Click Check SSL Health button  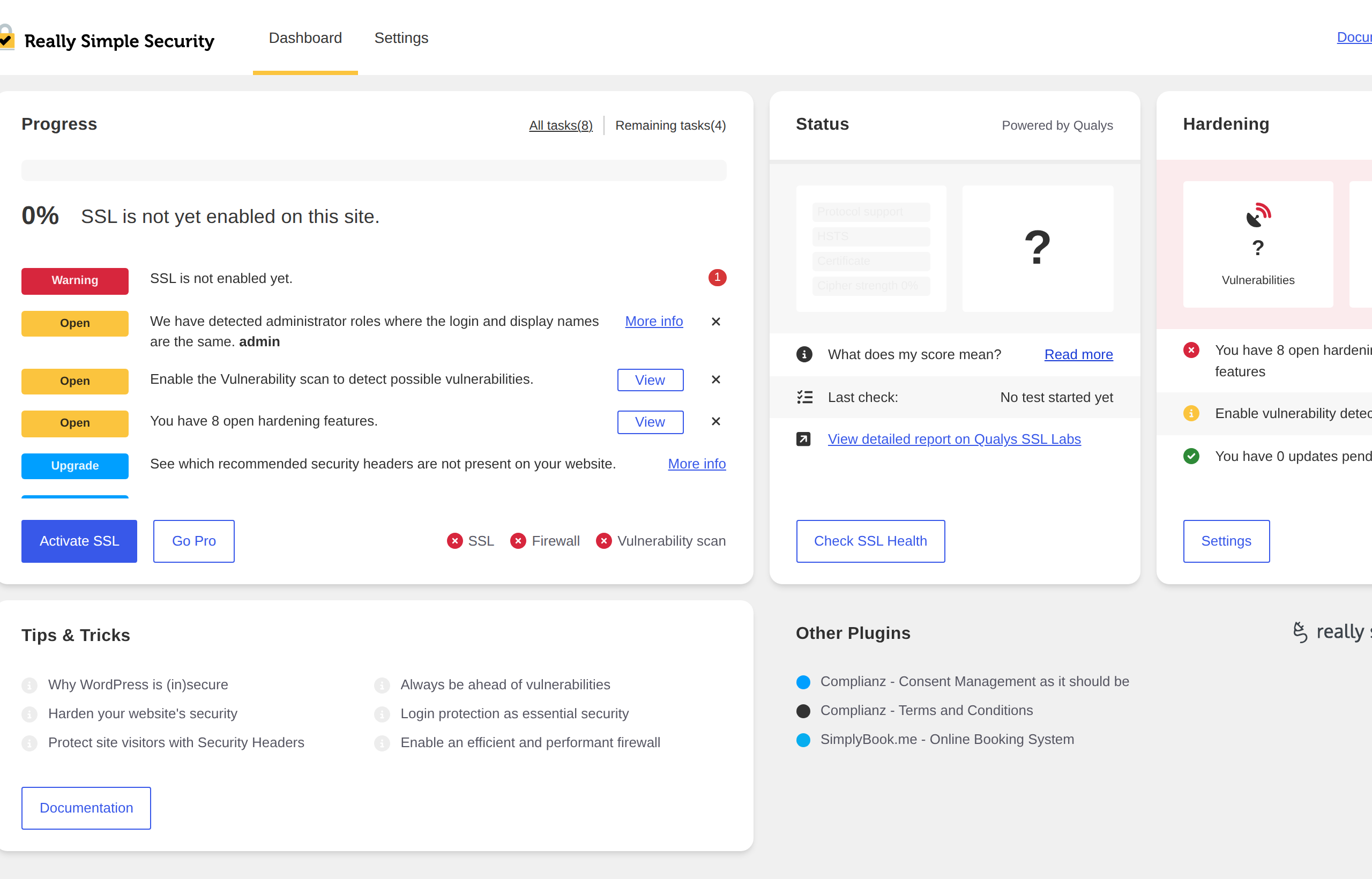point(870,540)
